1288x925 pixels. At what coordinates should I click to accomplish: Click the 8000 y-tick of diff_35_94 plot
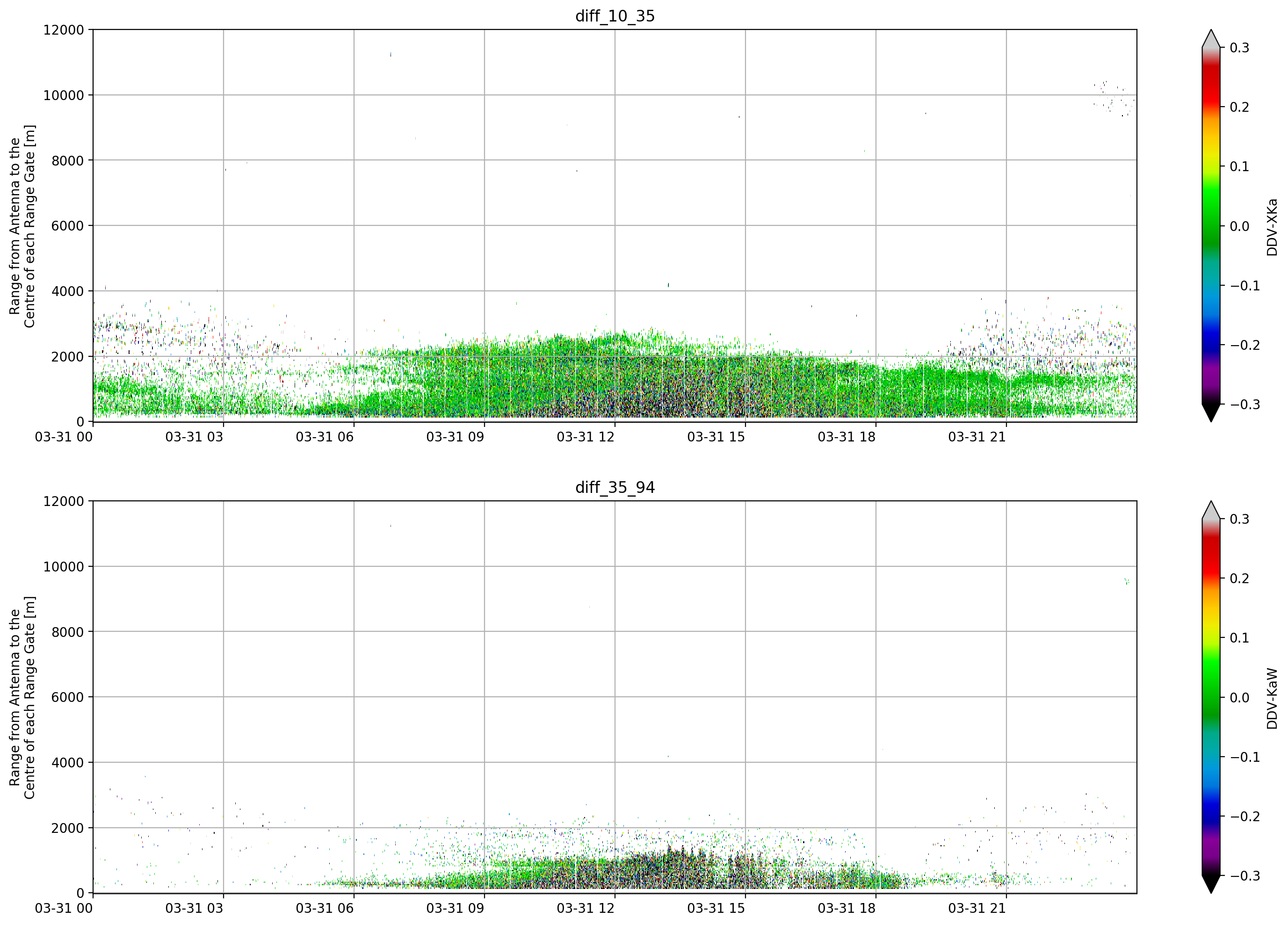click(67, 632)
